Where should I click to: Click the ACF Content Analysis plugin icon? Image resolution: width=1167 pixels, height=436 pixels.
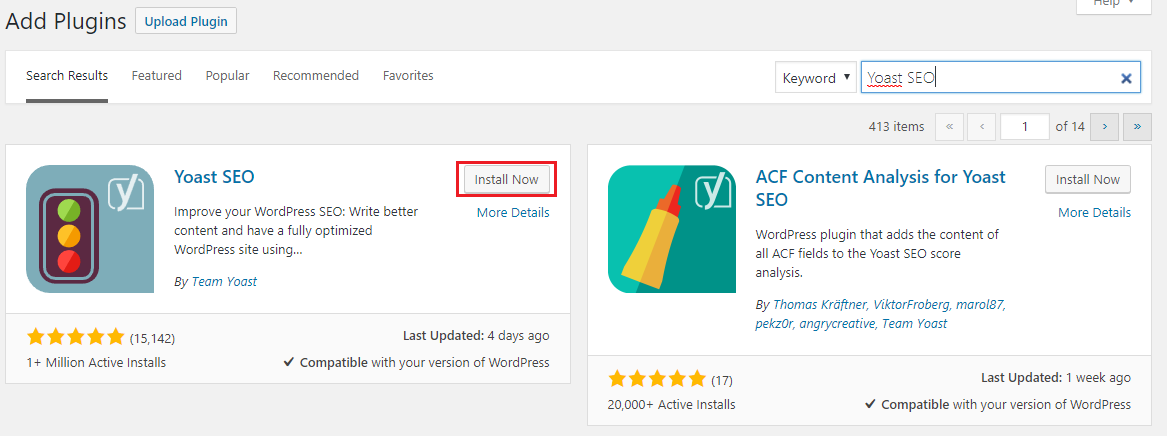click(x=672, y=229)
